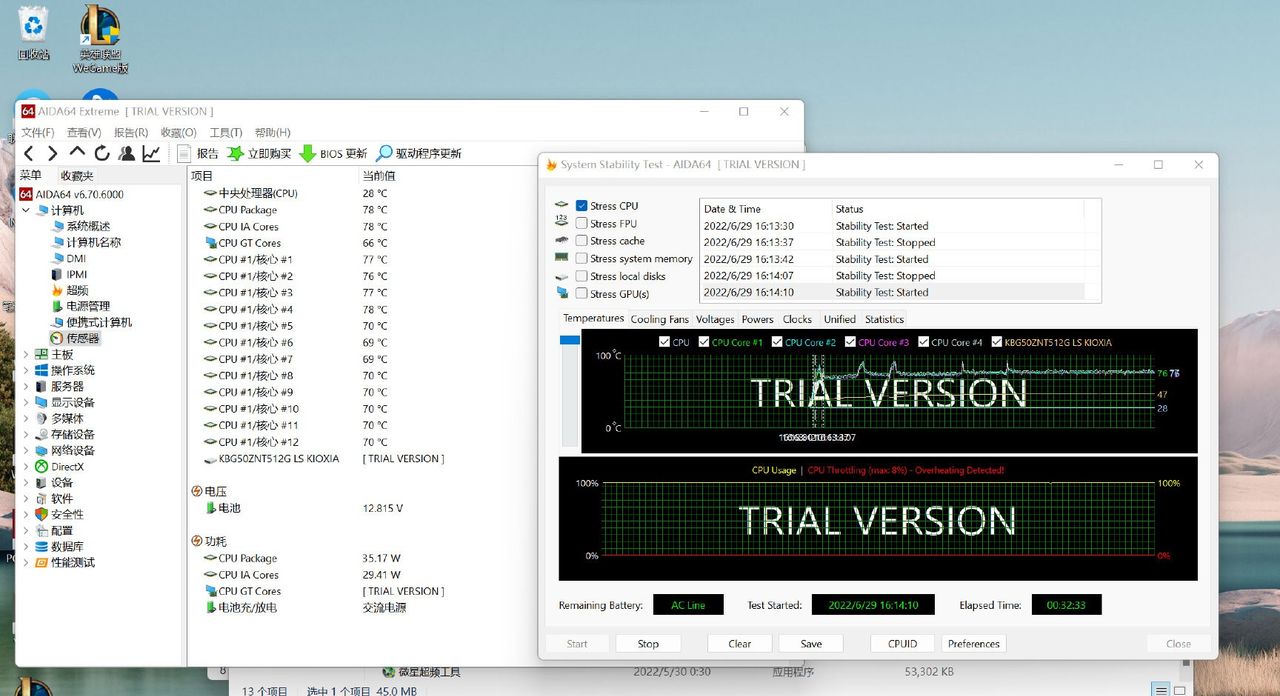1280x696 pixels.
Task: Open the Recycle Bin desktop icon
Action: [33, 28]
